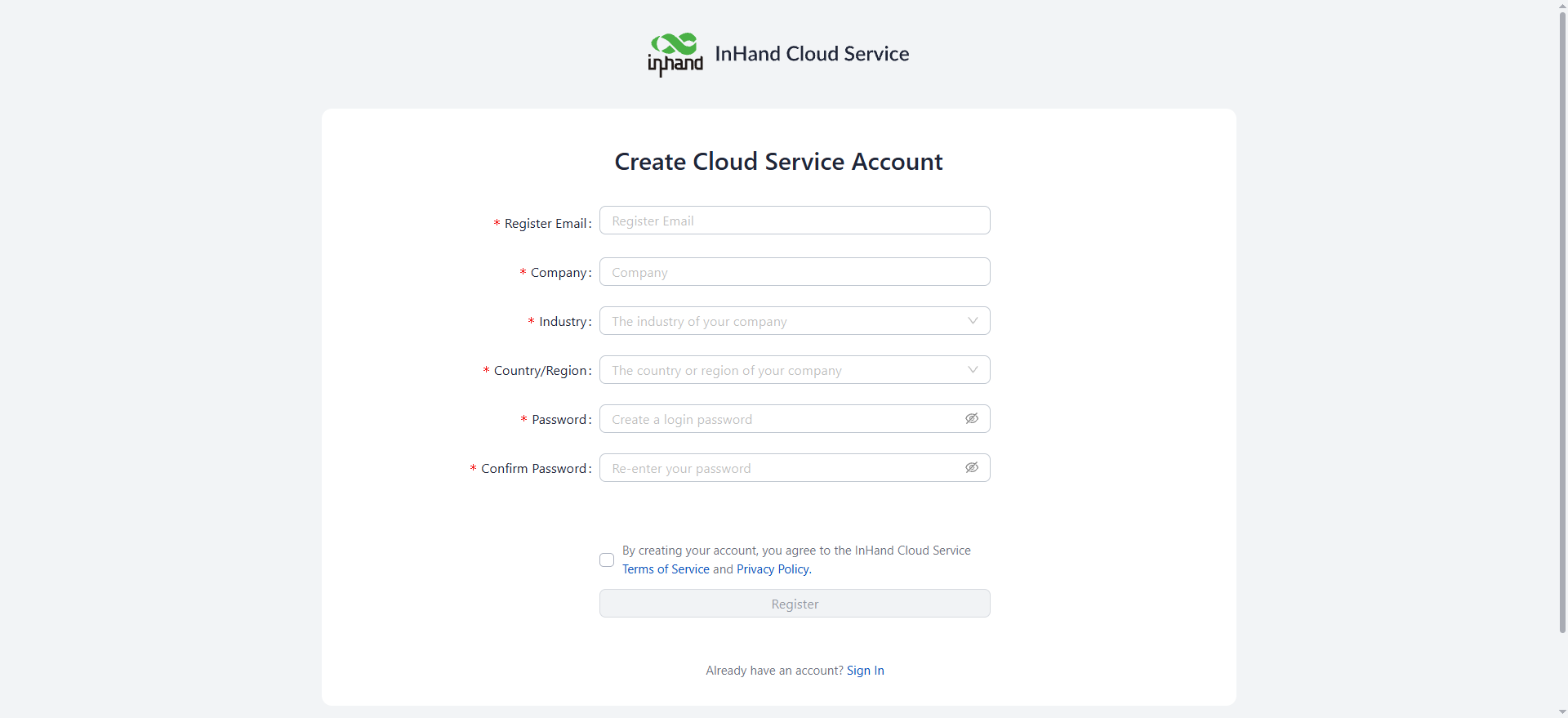This screenshot has width=1568, height=718.
Task: Click the Create a login password field
Action: coord(795,419)
